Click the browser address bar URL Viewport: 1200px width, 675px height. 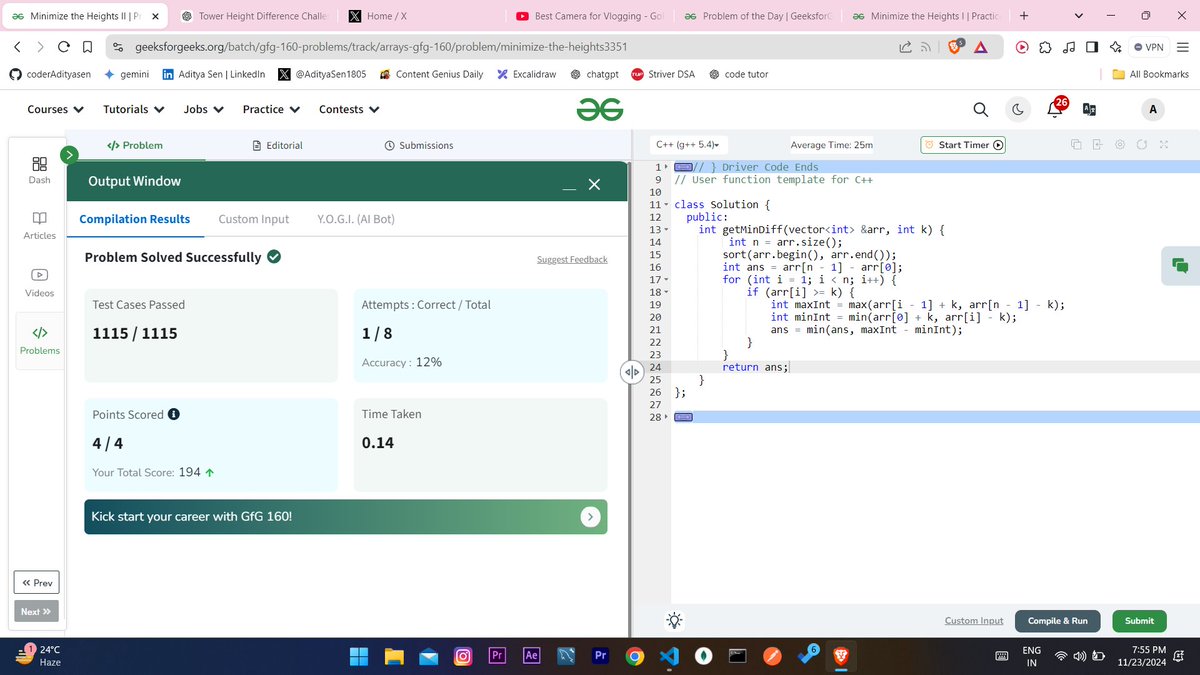tap(382, 47)
